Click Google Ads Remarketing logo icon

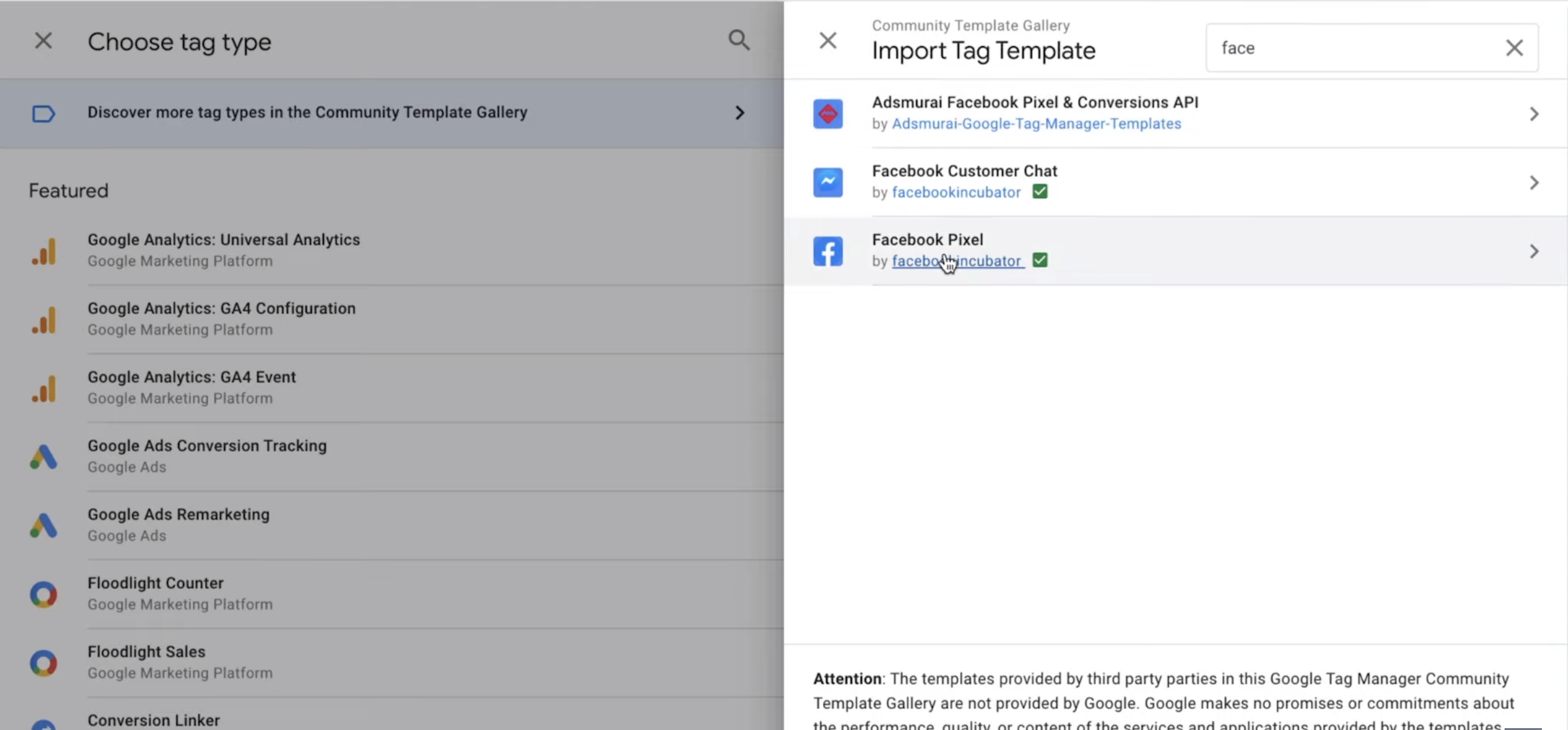click(x=44, y=525)
